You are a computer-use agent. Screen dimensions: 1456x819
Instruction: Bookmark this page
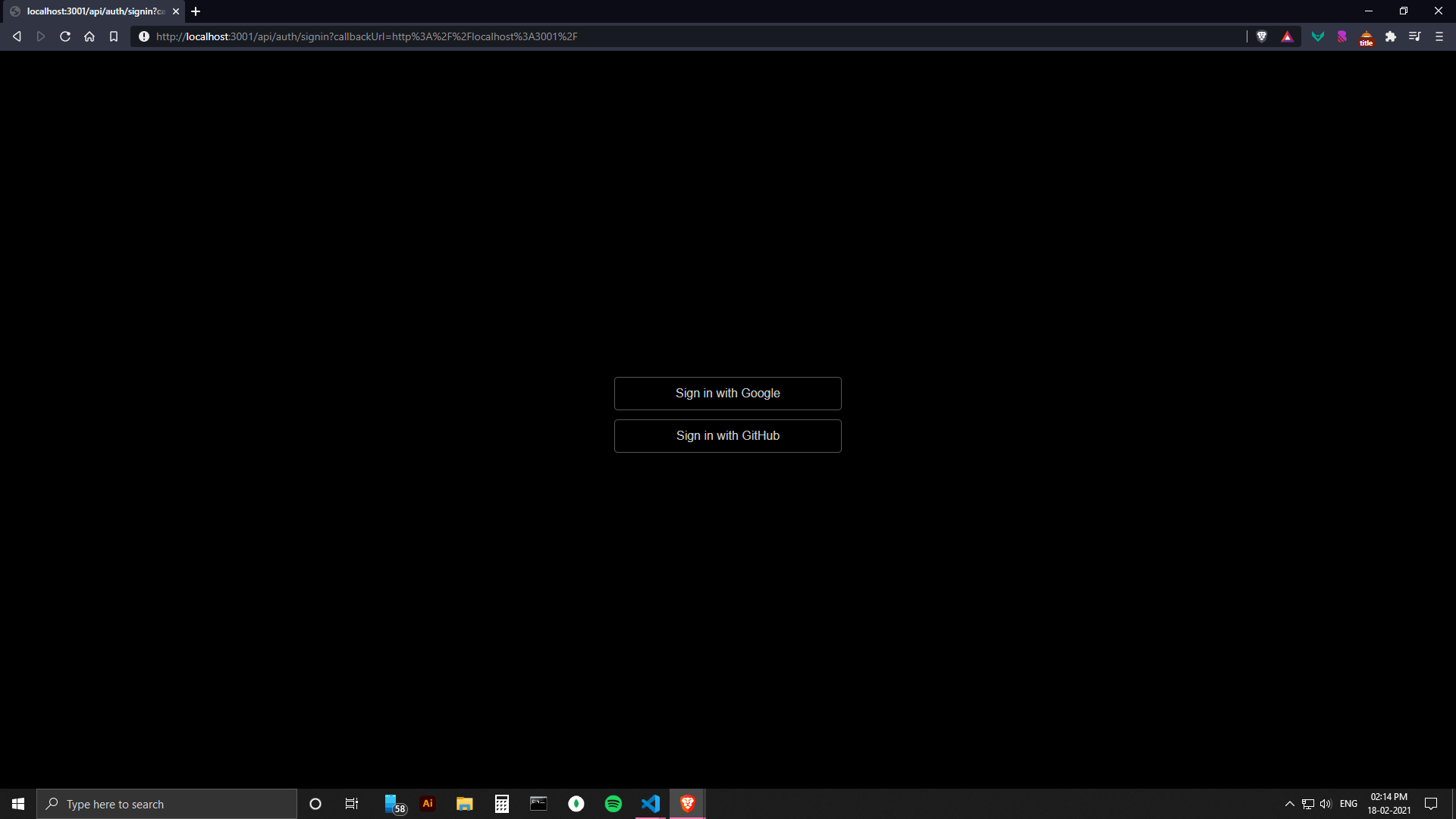[x=114, y=36]
